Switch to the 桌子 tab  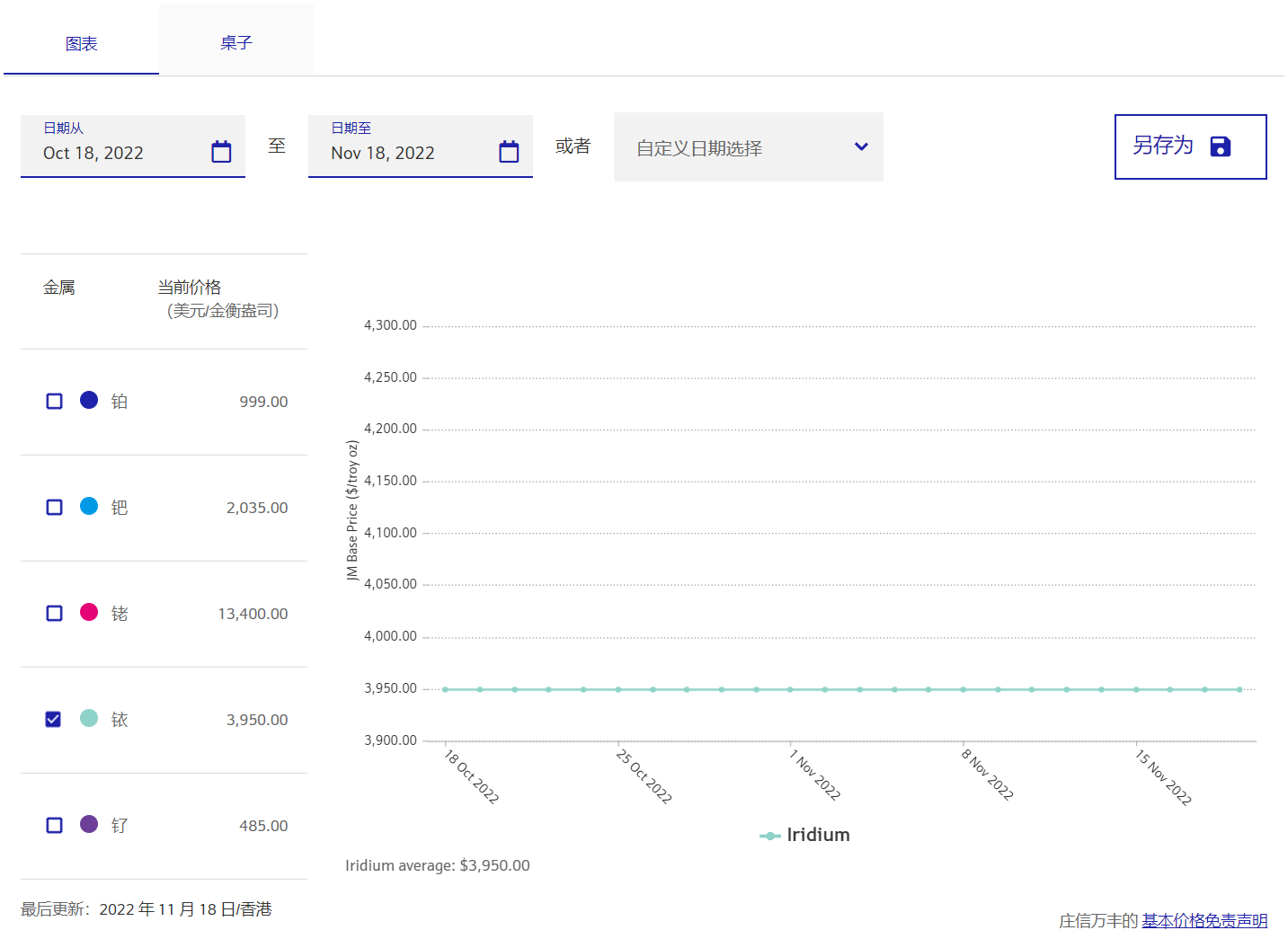click(x=236, y=41)
